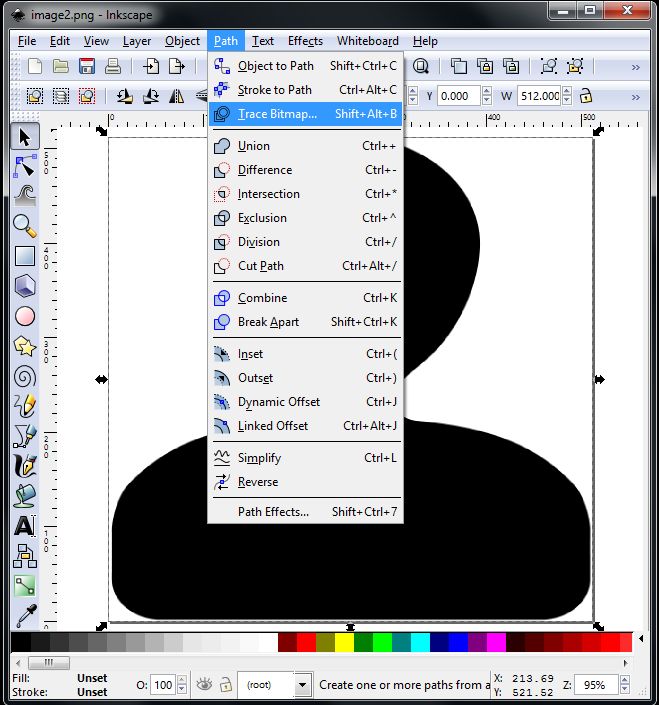The height and width of the screenshot is (705, 659).
Task: Increase opacity value with stepper
Action: pyautogui.click(x=182, y=680)
